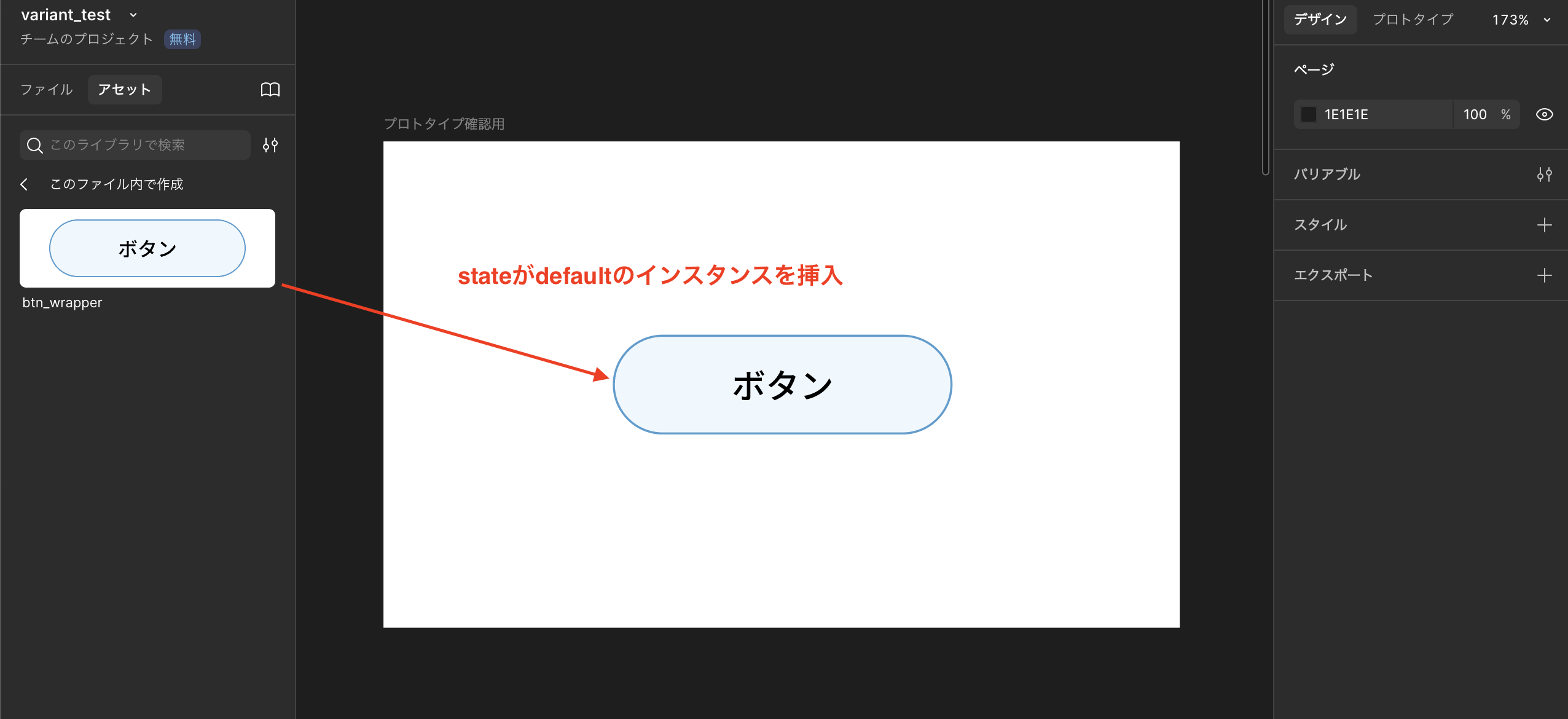Toggle page background visibility eye
Viewport: 1568px width, 719px height.
click(x=1544, y=114)
